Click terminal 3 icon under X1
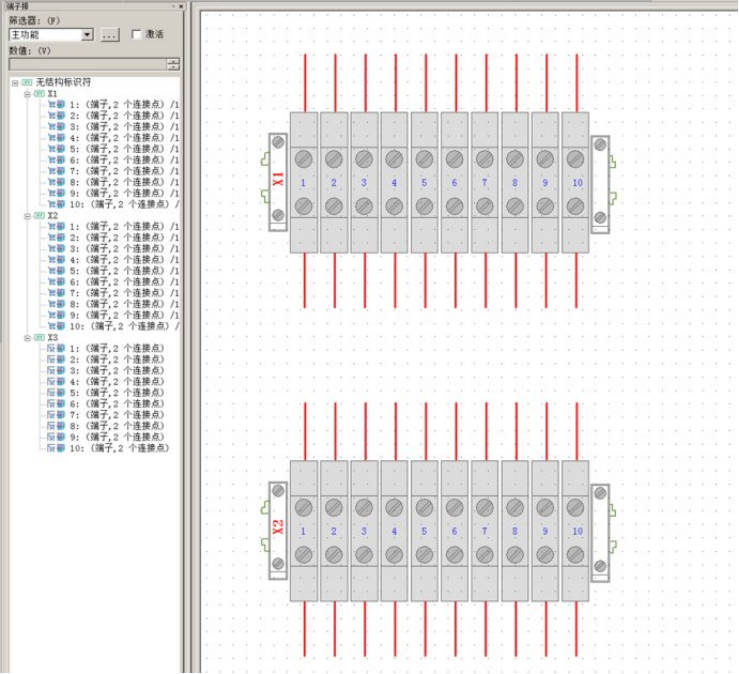Screen dimensions: 739x674 coord(57,127)
